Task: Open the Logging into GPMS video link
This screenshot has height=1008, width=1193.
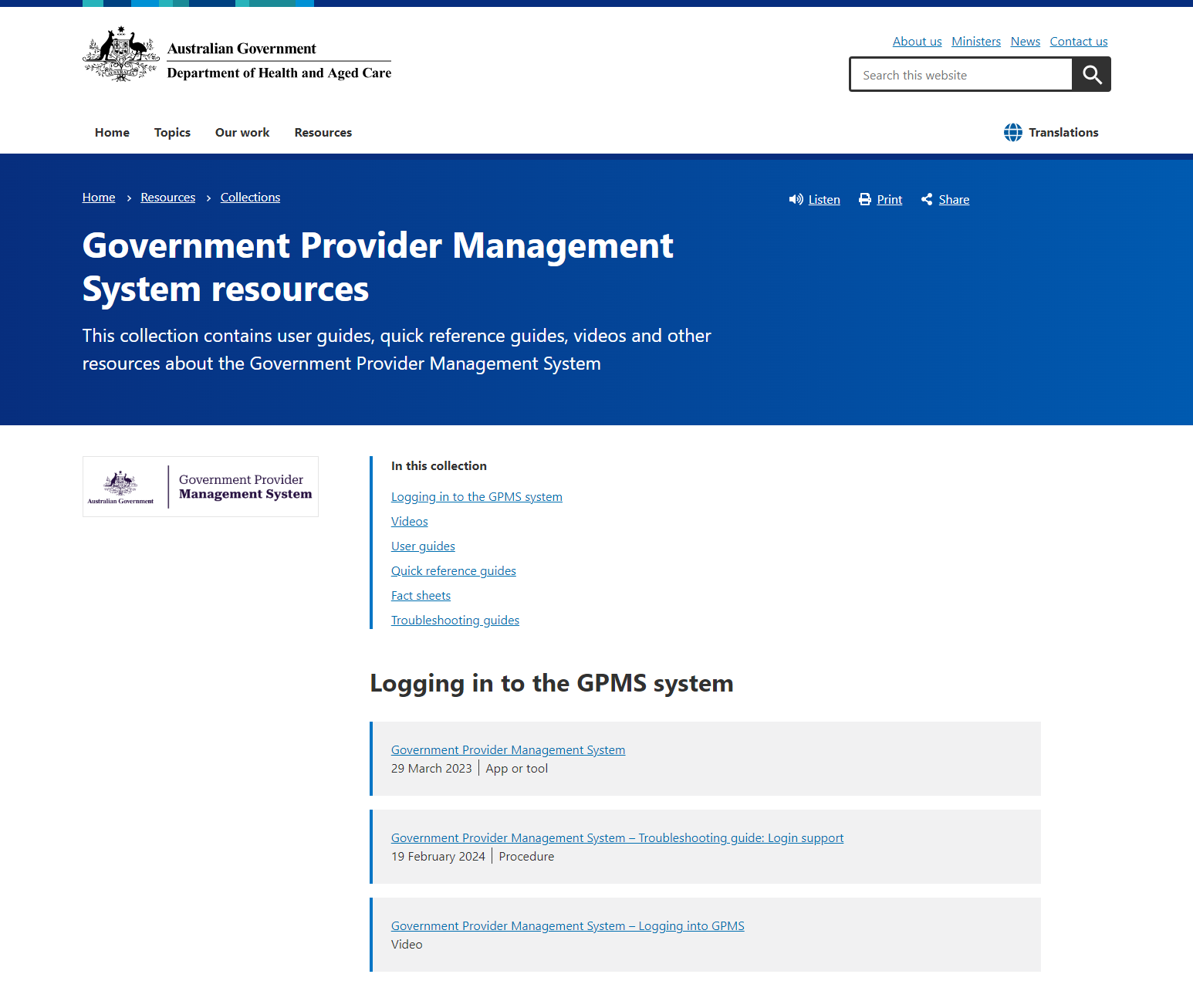Action: pyautogui.click(x=567, y=925)
